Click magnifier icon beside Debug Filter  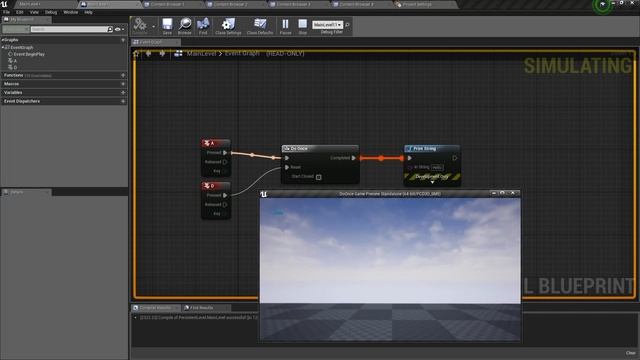click(x=347, y=25)
